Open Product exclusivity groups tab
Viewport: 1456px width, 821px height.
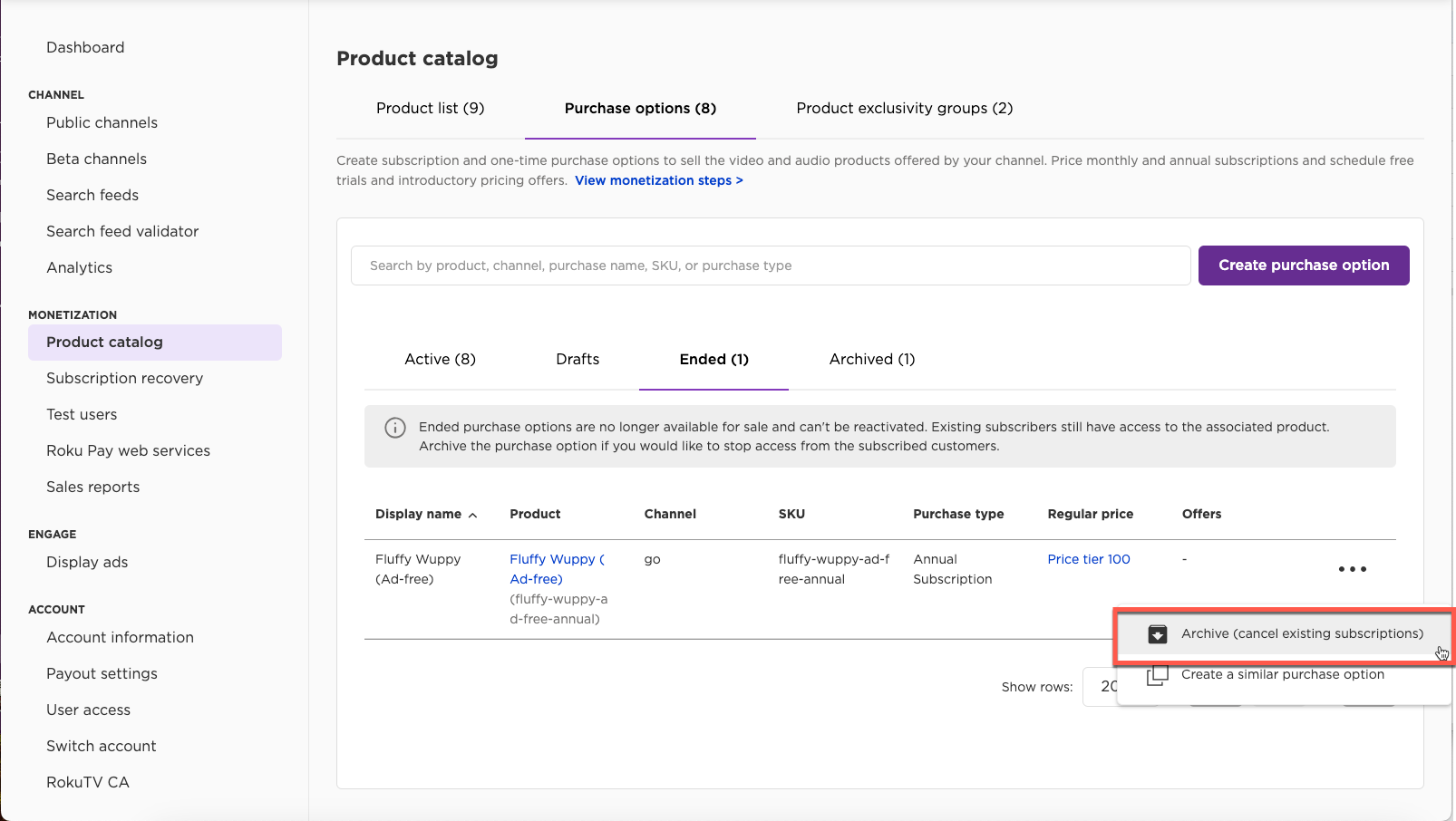point(904,109)
